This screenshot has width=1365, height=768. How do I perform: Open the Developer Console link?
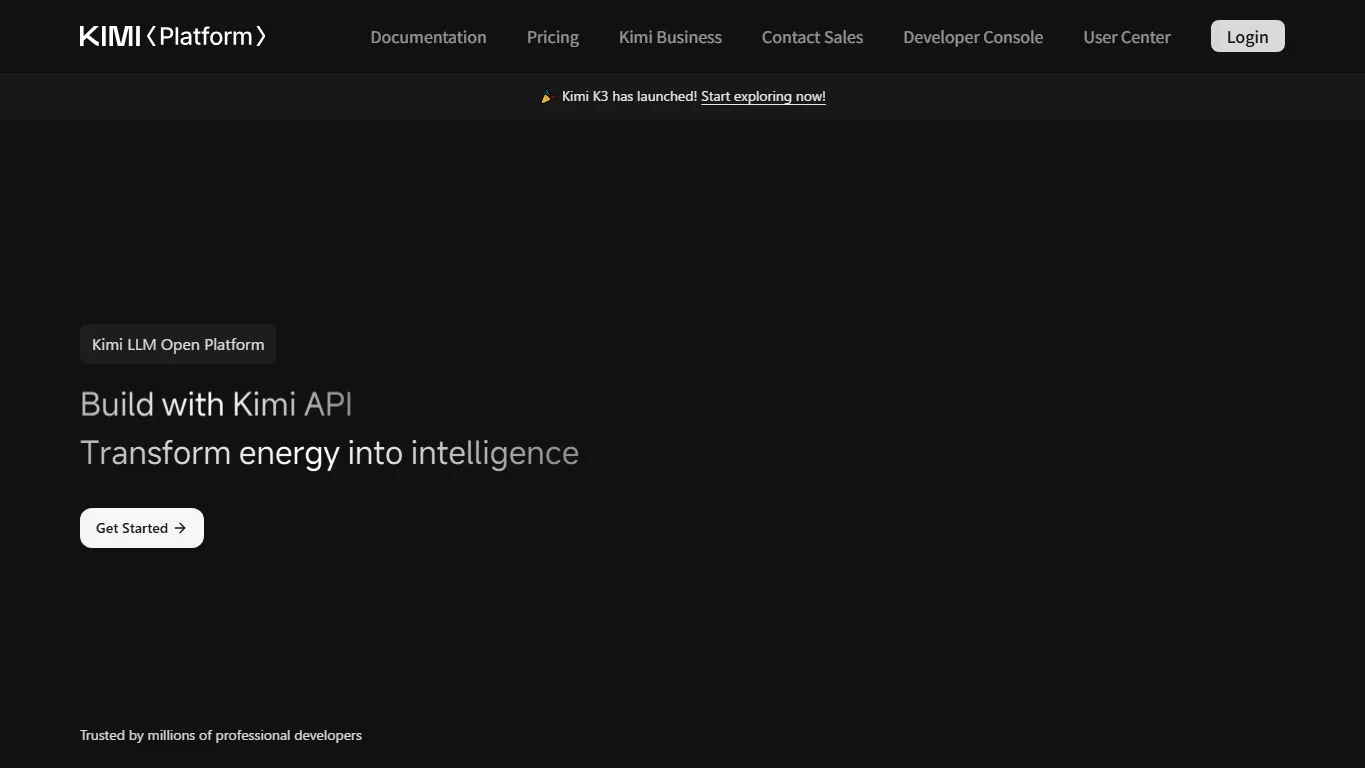[x=973, y=37]
